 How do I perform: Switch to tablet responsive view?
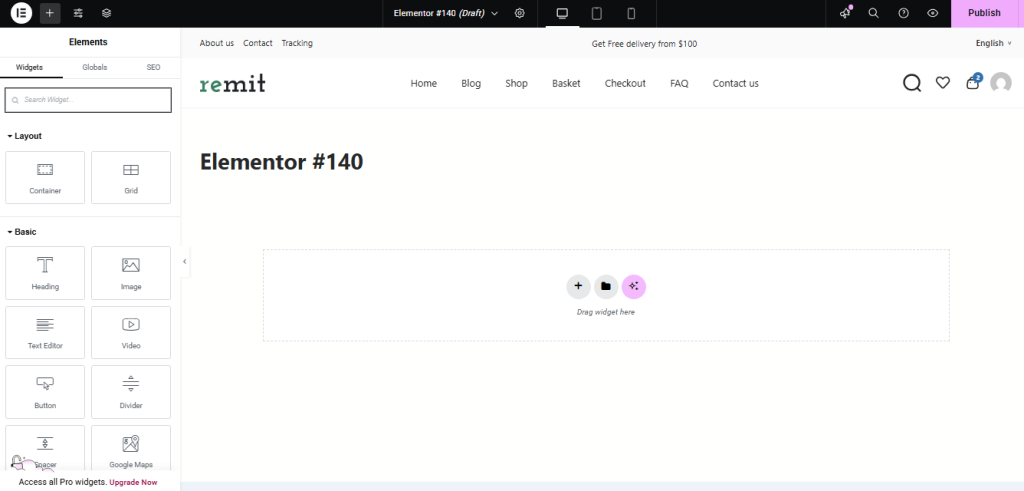pos(596,13)
